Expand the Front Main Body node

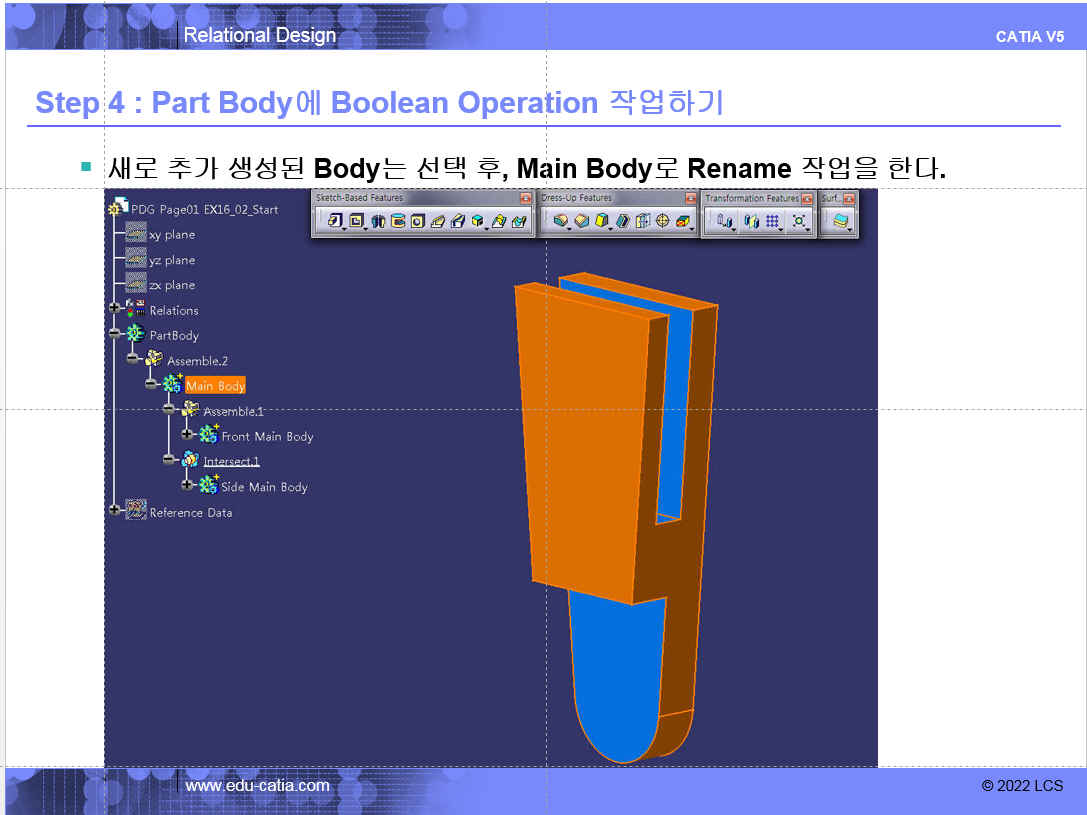[x=187, y=434]
